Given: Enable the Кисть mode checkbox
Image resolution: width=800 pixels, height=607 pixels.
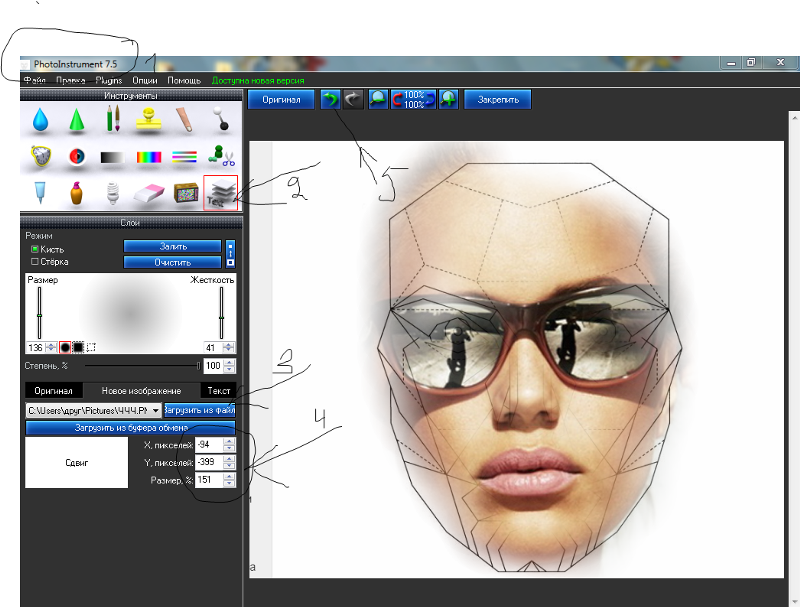Looking at the screenshot, I should click(35, 248).
